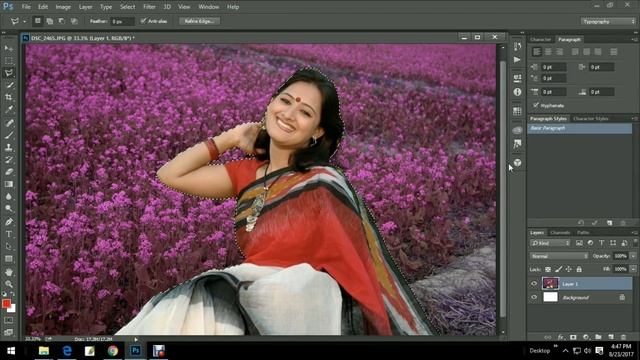Screen dimensions: 640x360
Task: Select the Pen tool
Action: 9,222
